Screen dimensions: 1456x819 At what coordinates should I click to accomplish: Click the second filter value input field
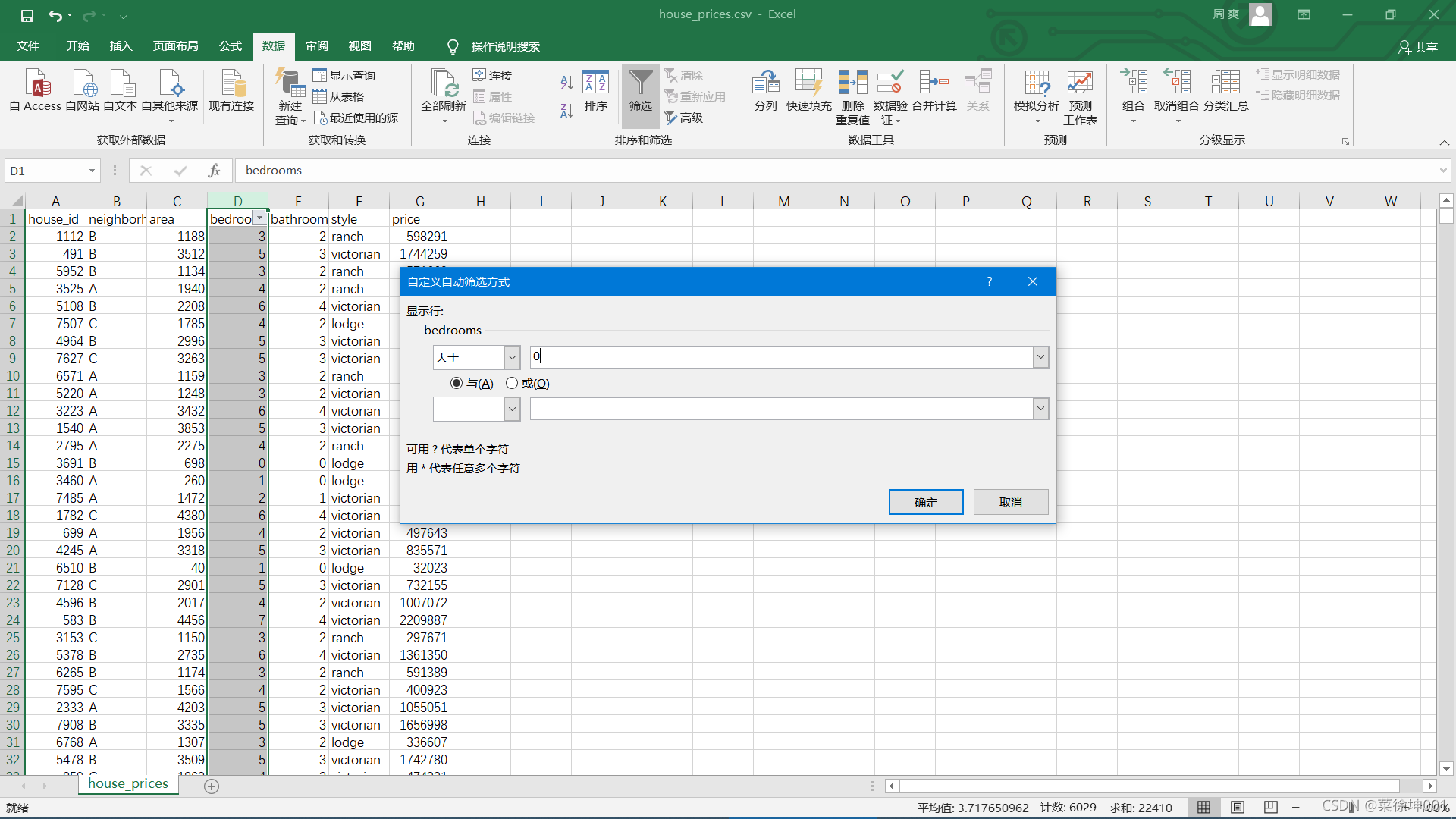(781, 409)
